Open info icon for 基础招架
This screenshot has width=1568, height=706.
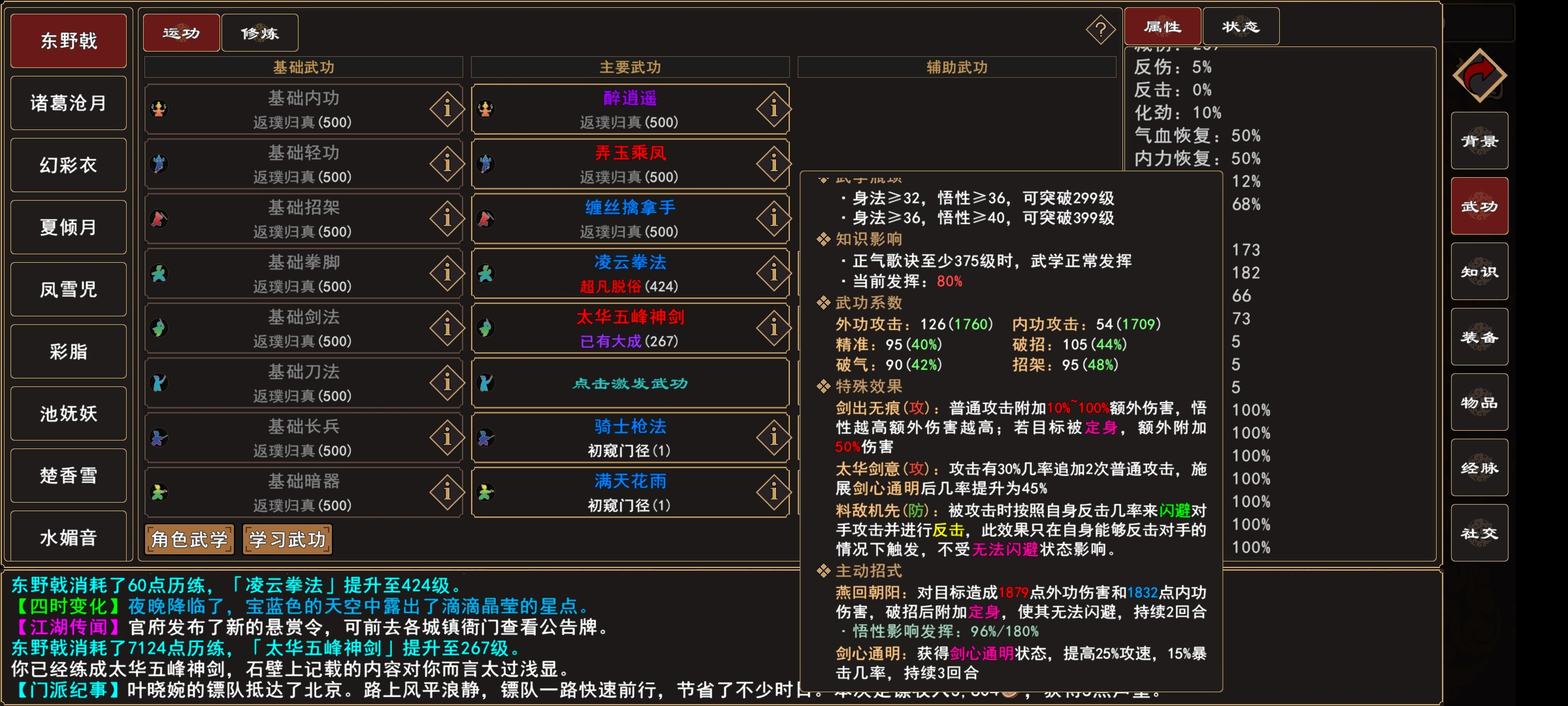point(447,218)
